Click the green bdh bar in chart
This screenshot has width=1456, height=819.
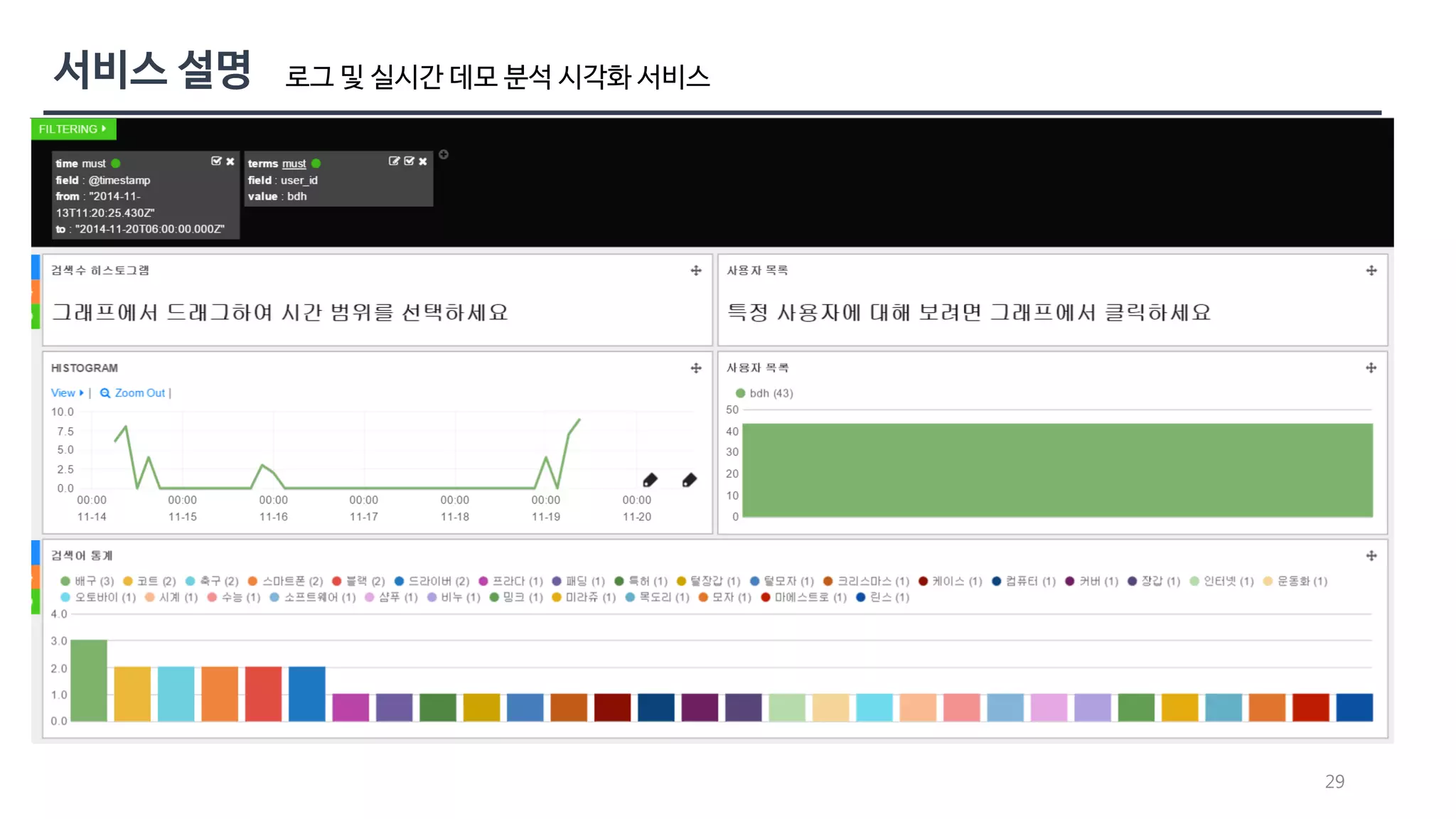pos(1057,470)
